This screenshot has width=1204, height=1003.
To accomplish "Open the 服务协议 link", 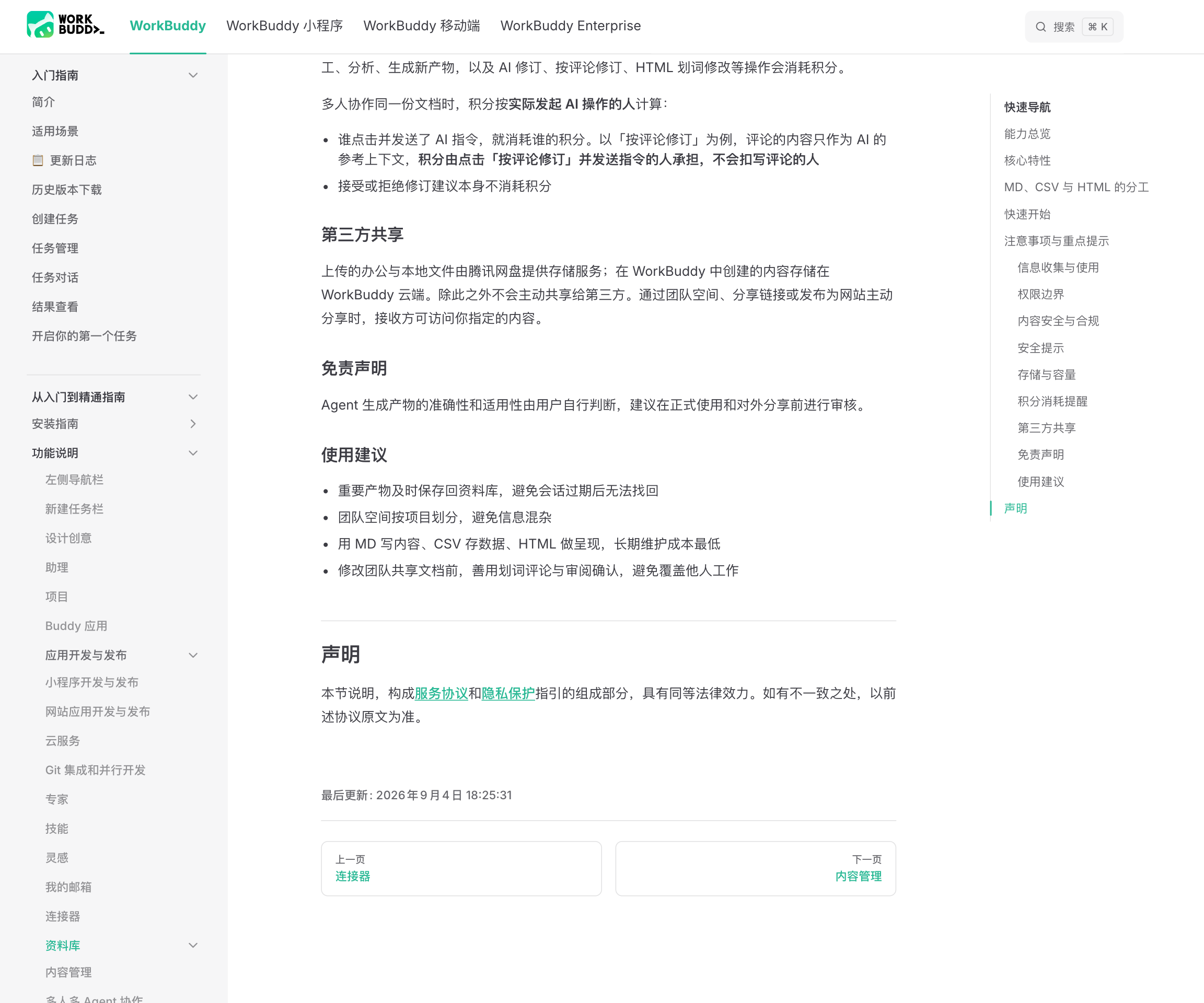I will pyautogui.click(x=442, y=693).
